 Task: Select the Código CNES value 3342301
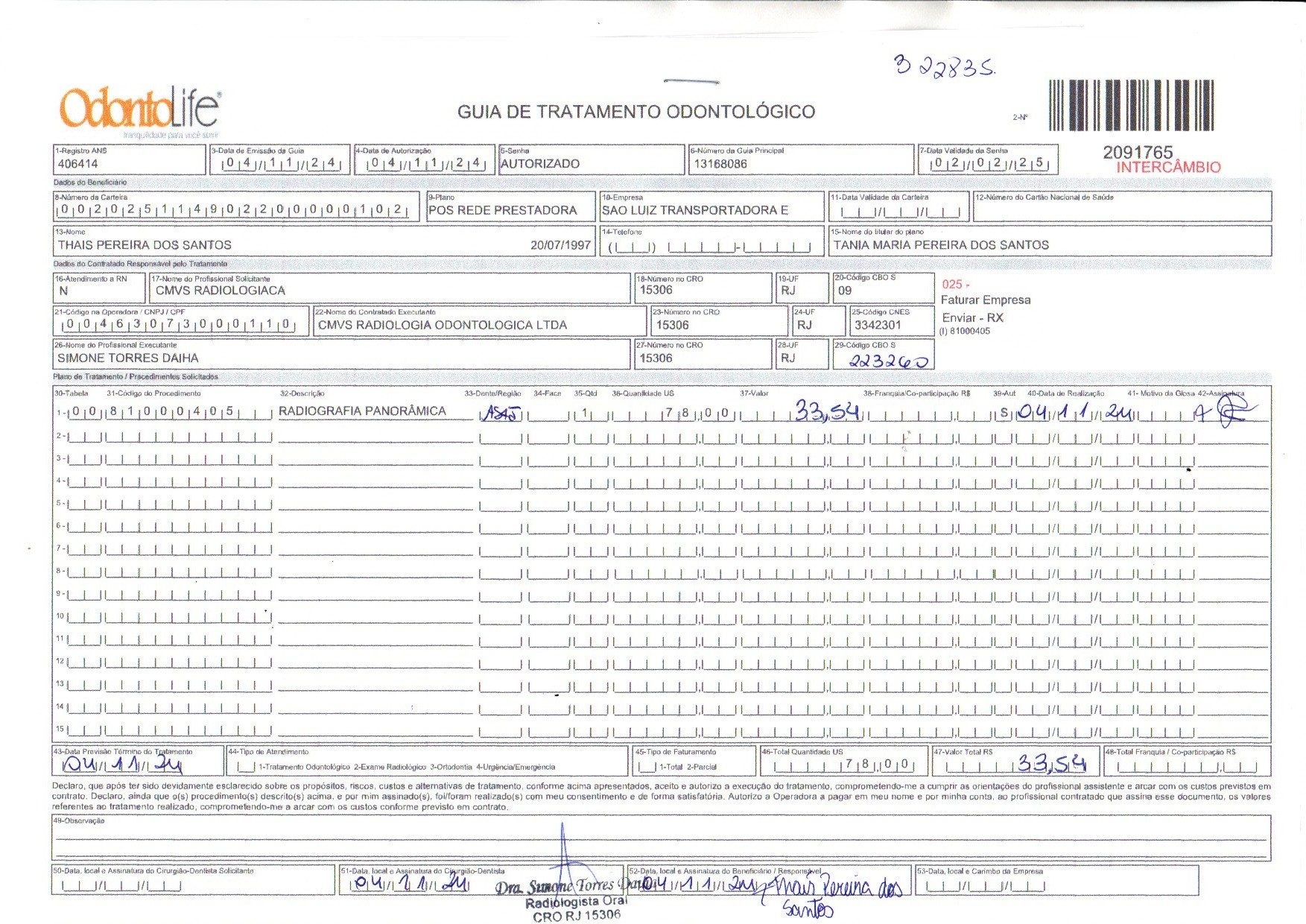(877, 325)
